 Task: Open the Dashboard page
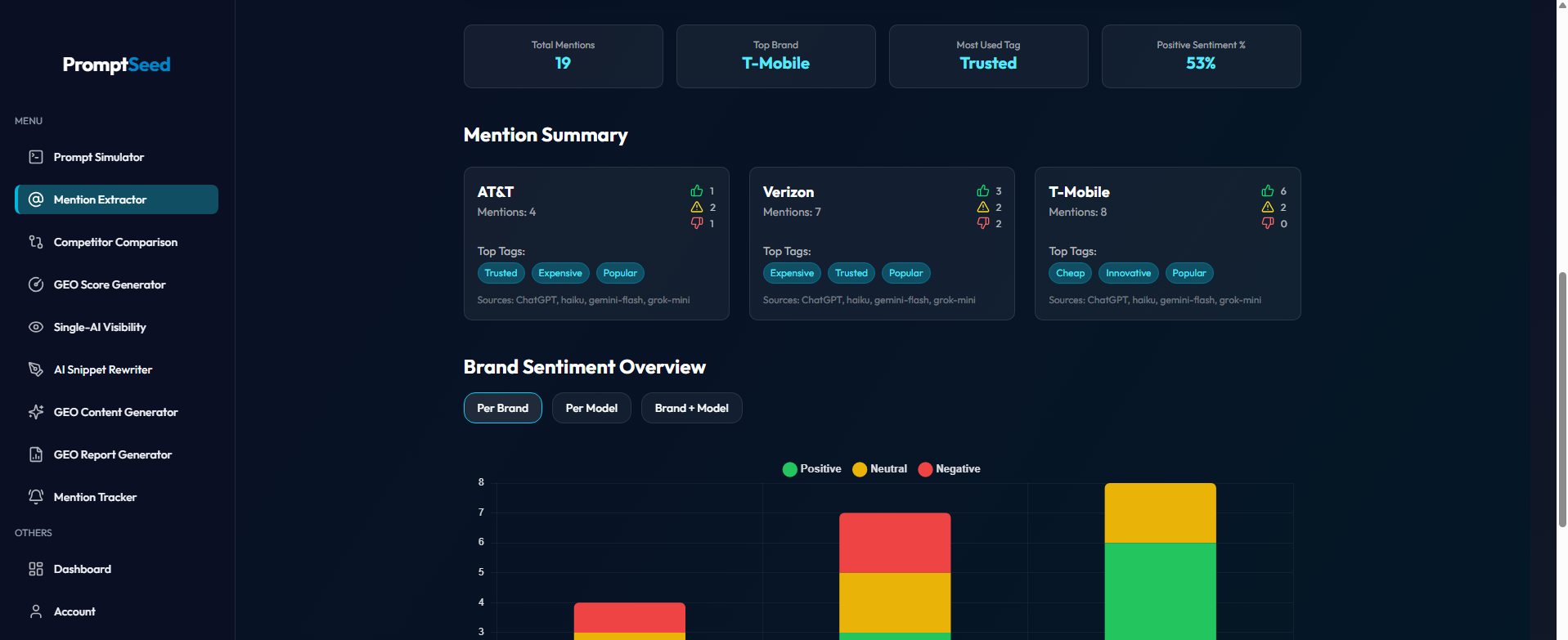[x=116, y=569]
